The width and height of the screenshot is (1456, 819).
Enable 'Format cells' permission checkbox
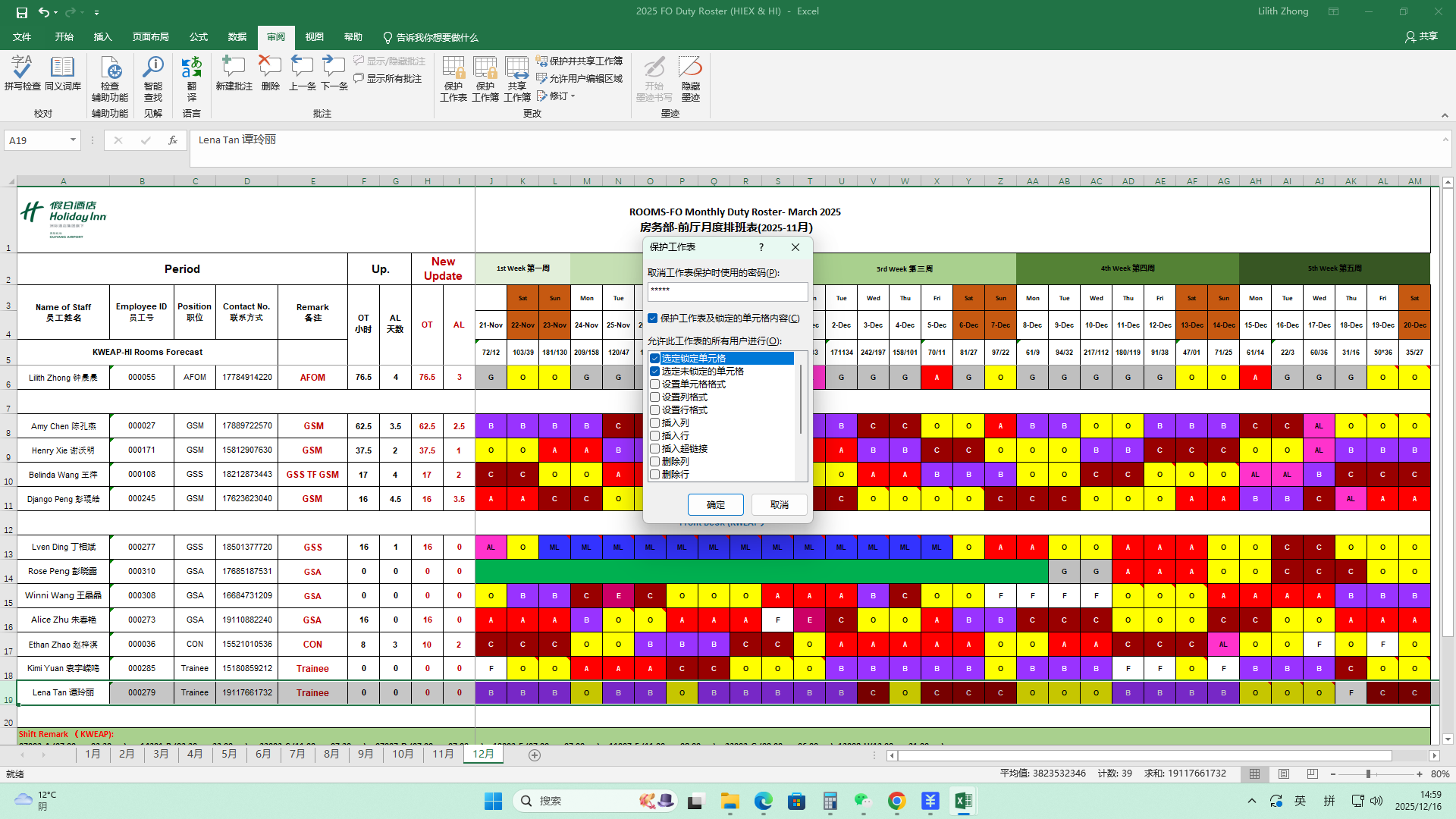tap(655, 384)
